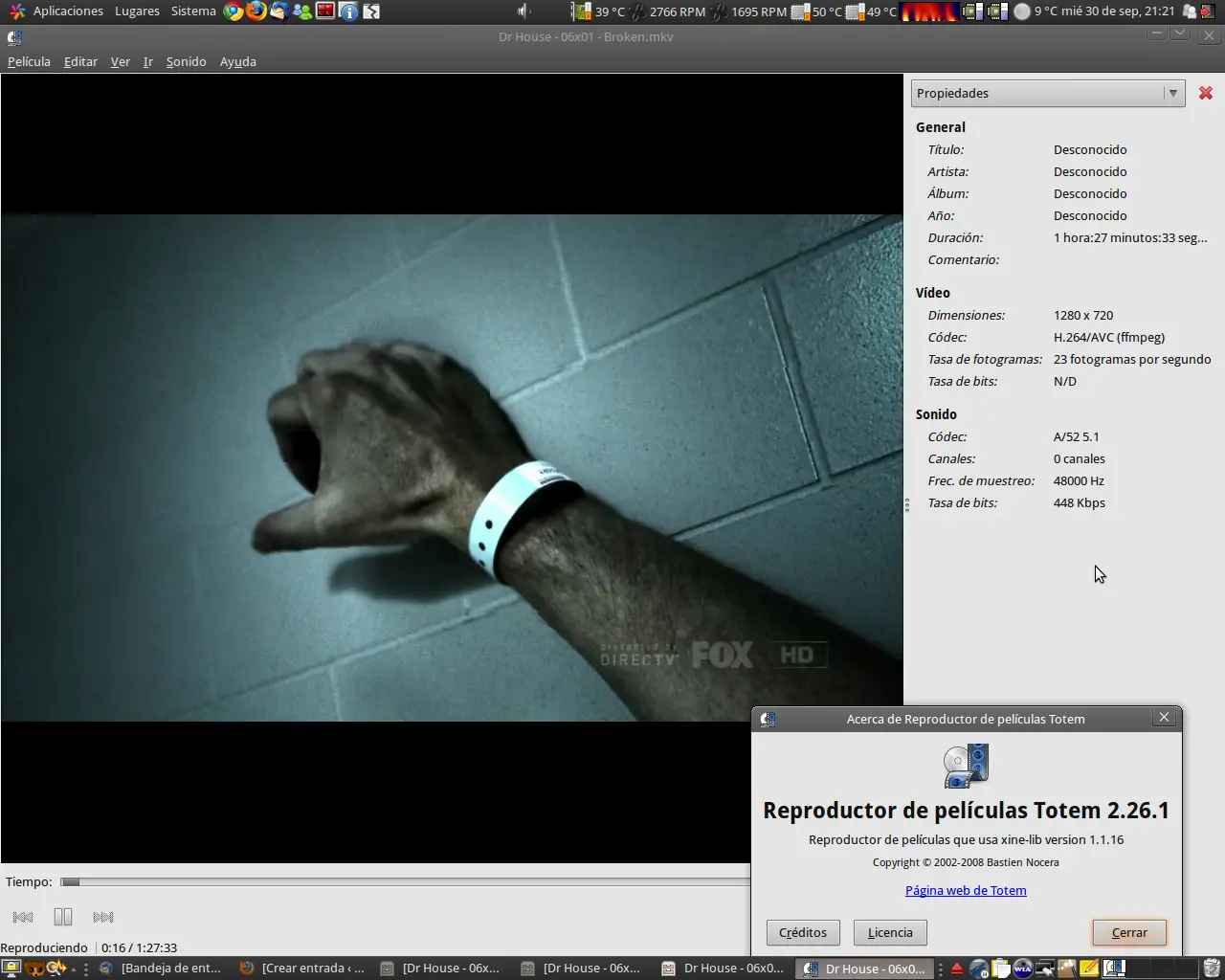
Task: Click the clock showing mié 30 de sep, 21:21
Action: (1118, 11)
